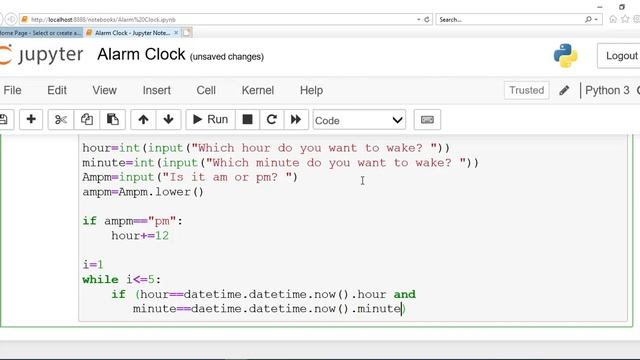Place cursor in the minute=int(input line
640x360 pixels.
(x=280, y=162)
